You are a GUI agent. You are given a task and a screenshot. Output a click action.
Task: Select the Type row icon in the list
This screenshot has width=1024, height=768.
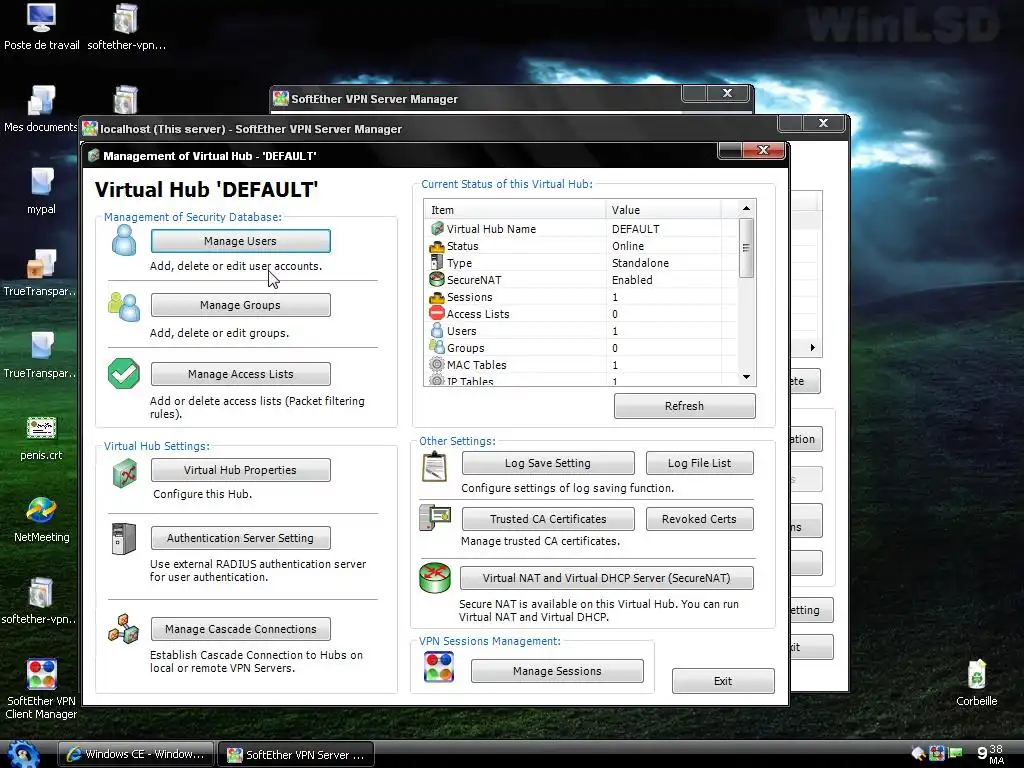click(x=436, y=263)
